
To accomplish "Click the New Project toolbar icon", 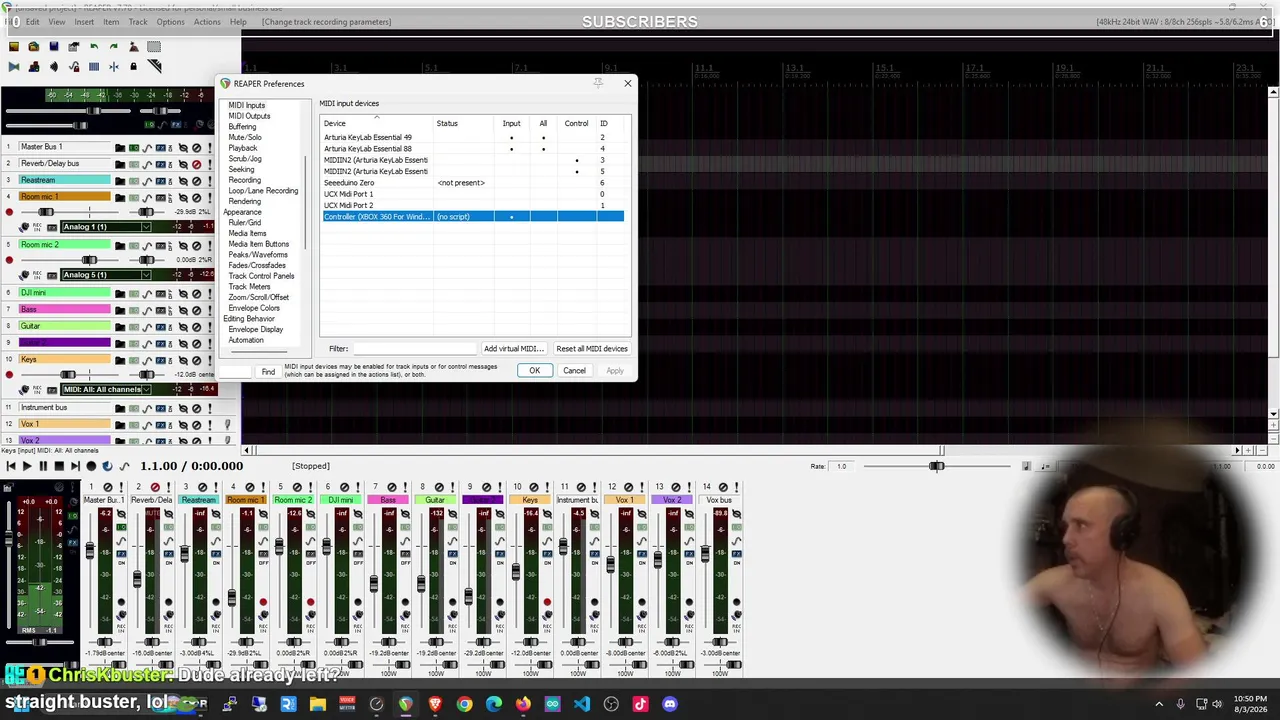I will [14, 46].
